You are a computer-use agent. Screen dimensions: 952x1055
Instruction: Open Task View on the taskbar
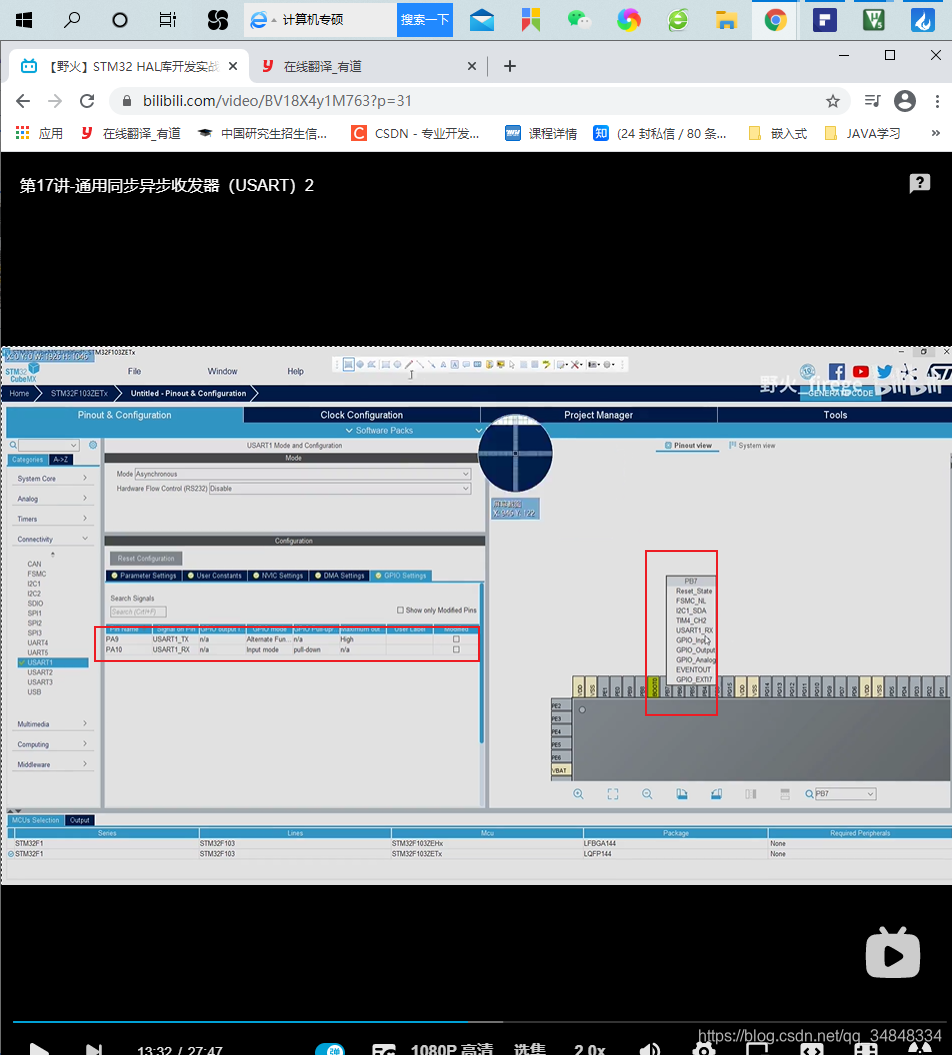[x=168, y=20]
